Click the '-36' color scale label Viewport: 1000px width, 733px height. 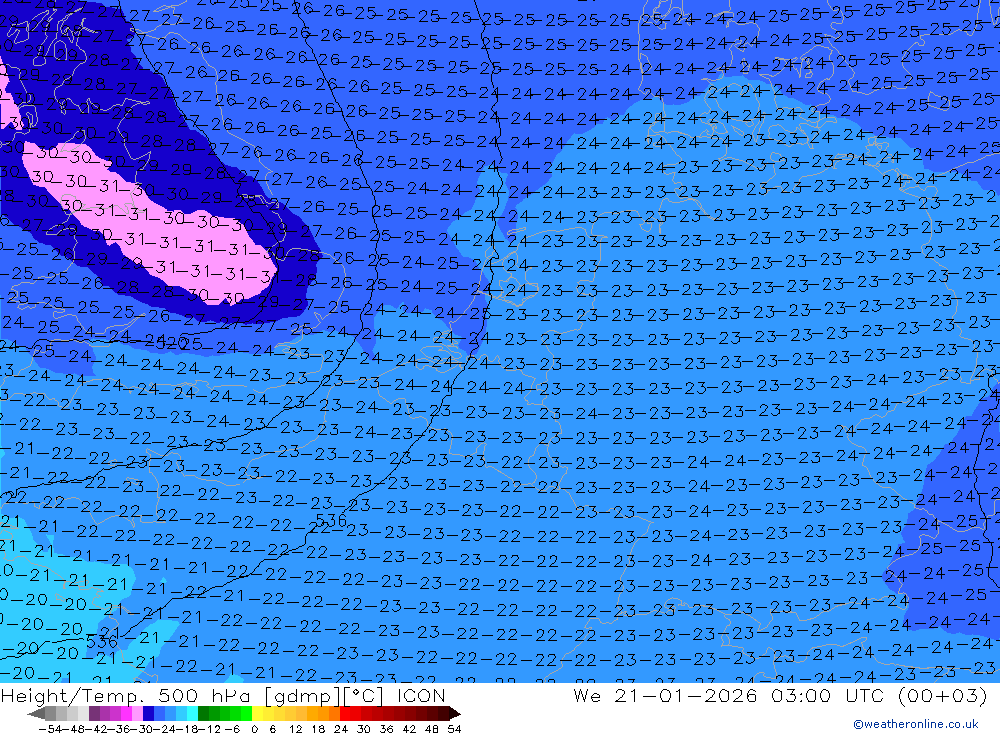tap(121, 729)
